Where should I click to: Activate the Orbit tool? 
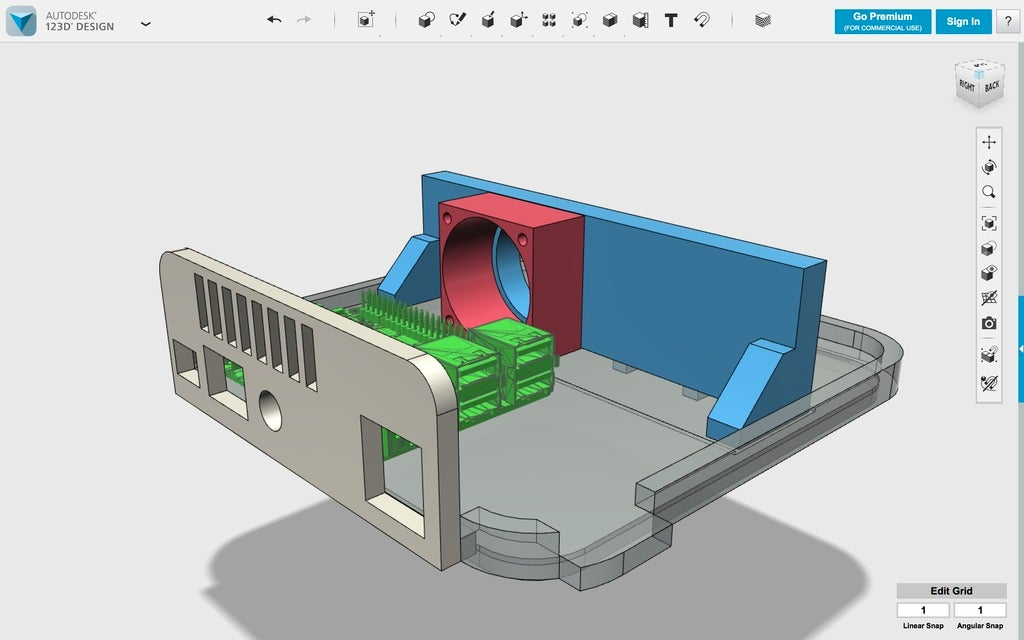(989, 167)
